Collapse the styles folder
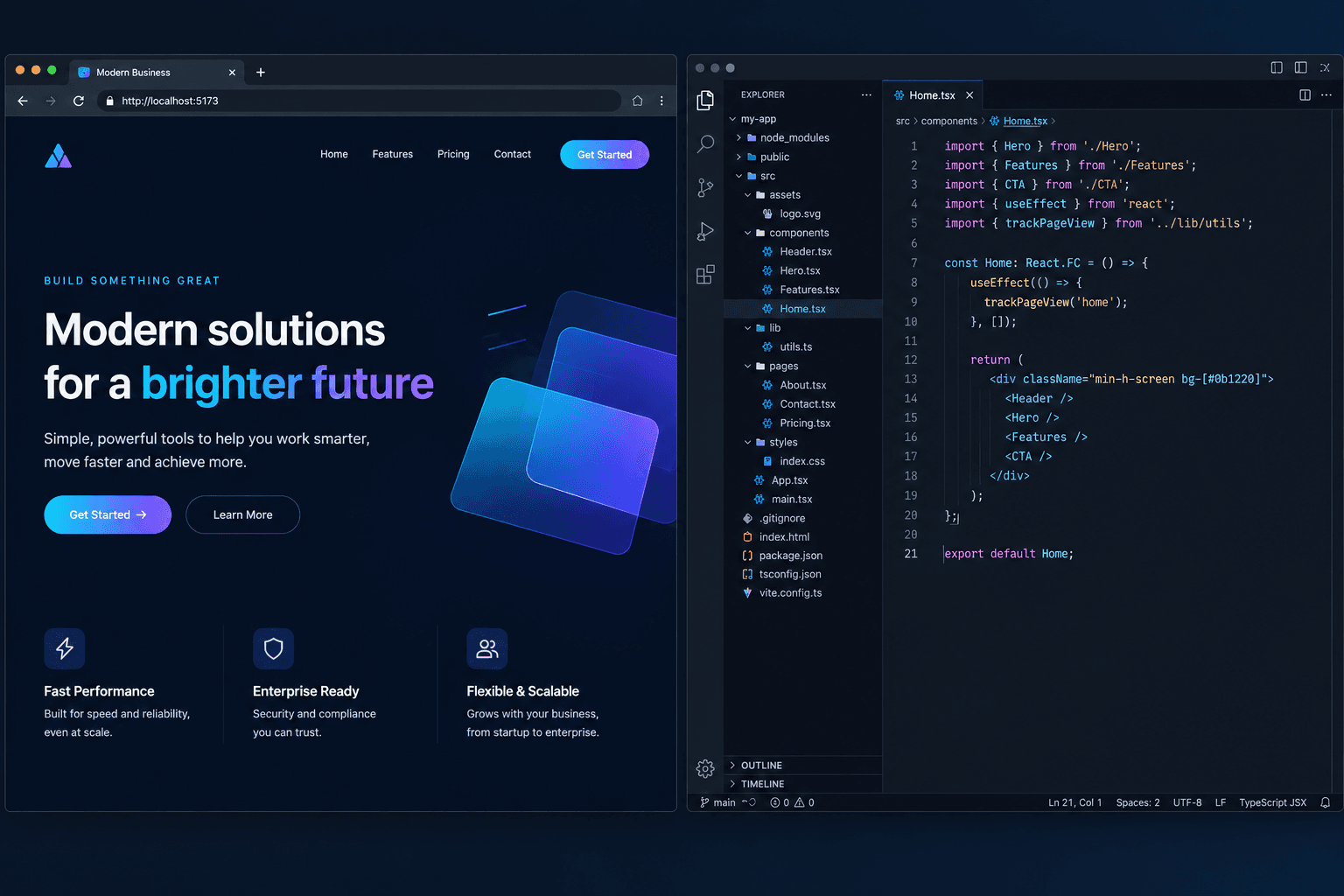This screenshot has width=1344, height=896. [747, 443]
